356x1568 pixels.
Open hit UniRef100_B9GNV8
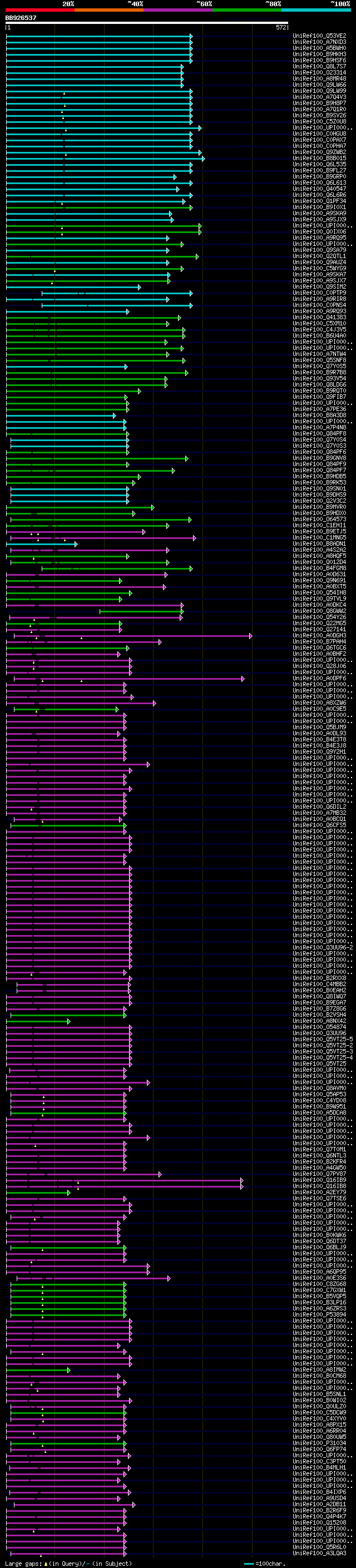point(319,458)
